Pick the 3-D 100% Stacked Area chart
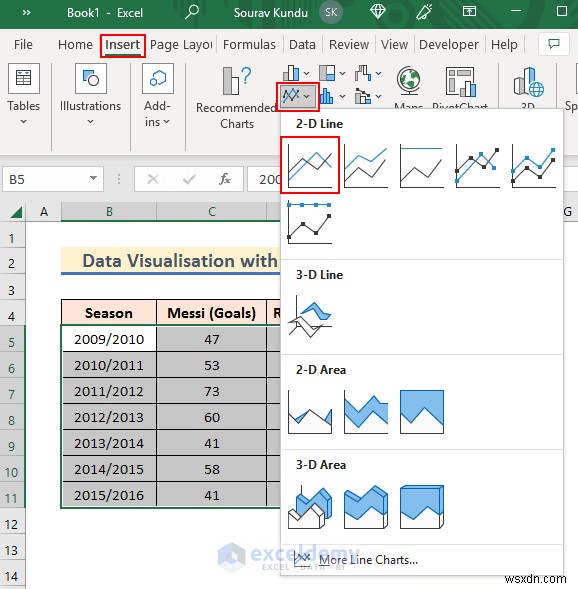 point(421,507)
